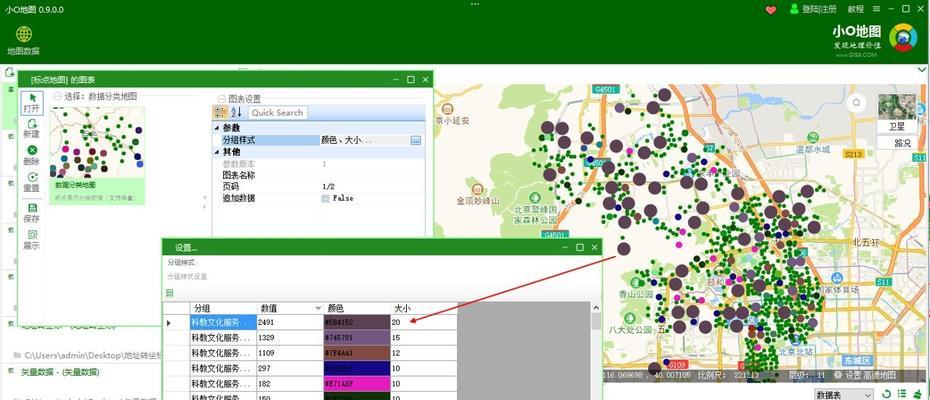This screenshot has height=400, width=930.
Task: Select the 数值 cell 1109
Action: point(290,353)
